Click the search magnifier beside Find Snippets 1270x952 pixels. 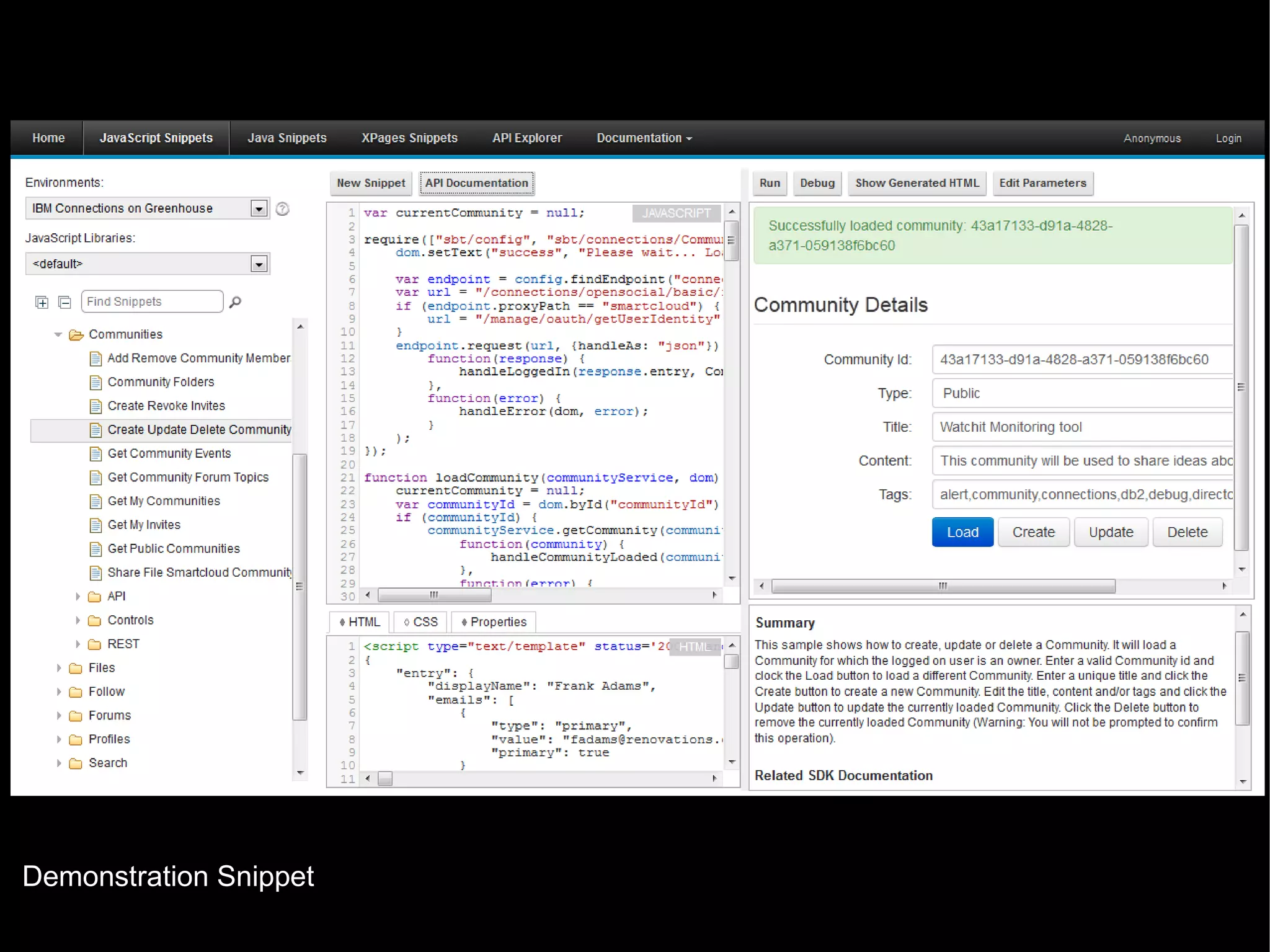pyautogui.click(x=235, y=302)
